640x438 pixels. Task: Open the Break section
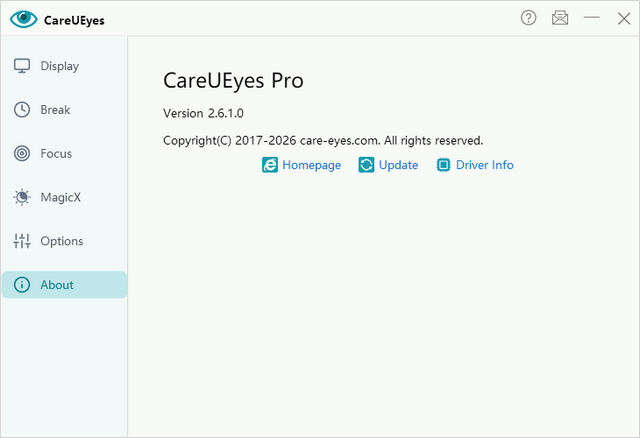(x=64, y=110)
